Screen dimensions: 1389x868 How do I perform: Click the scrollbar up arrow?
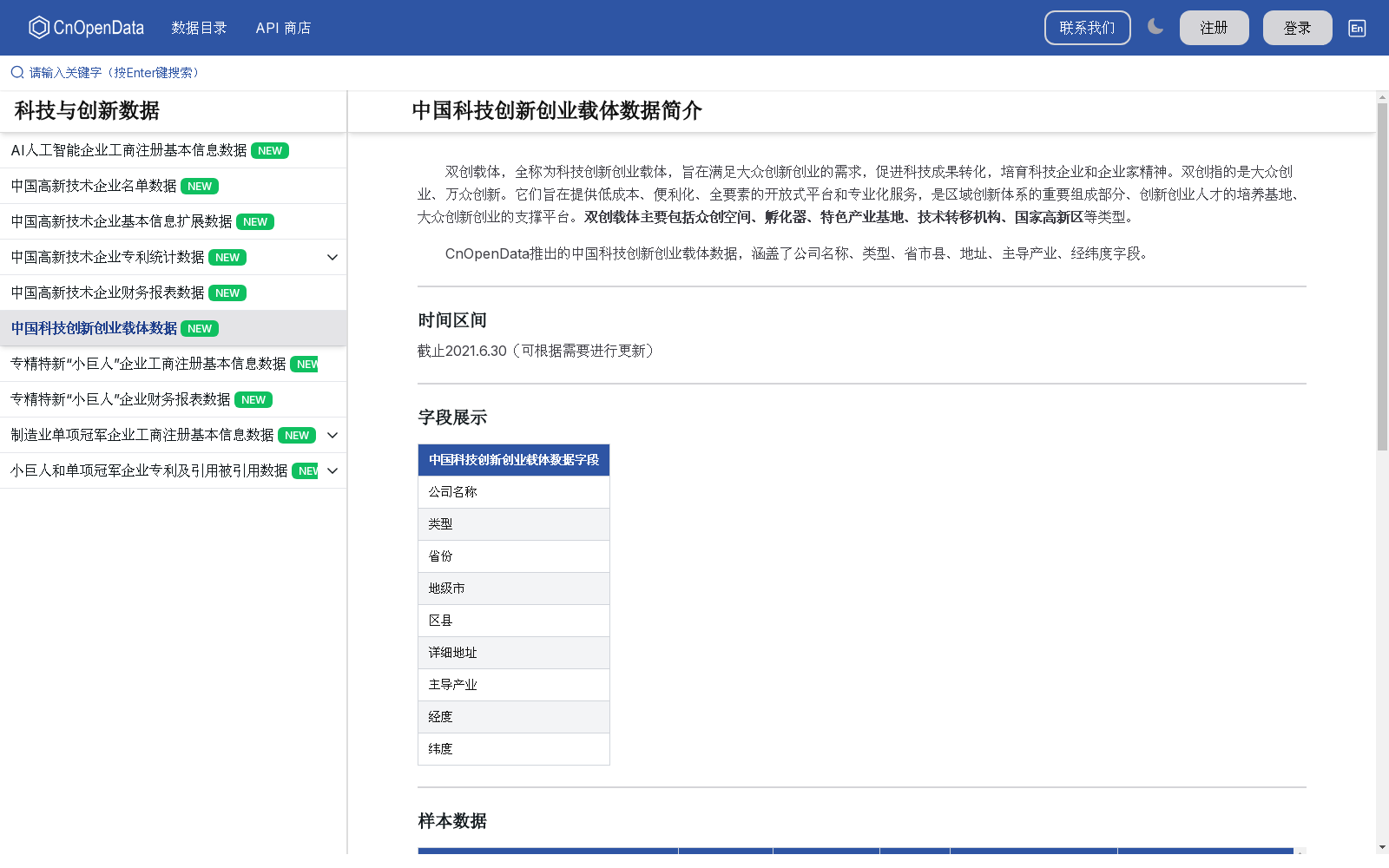point(1382,96)
